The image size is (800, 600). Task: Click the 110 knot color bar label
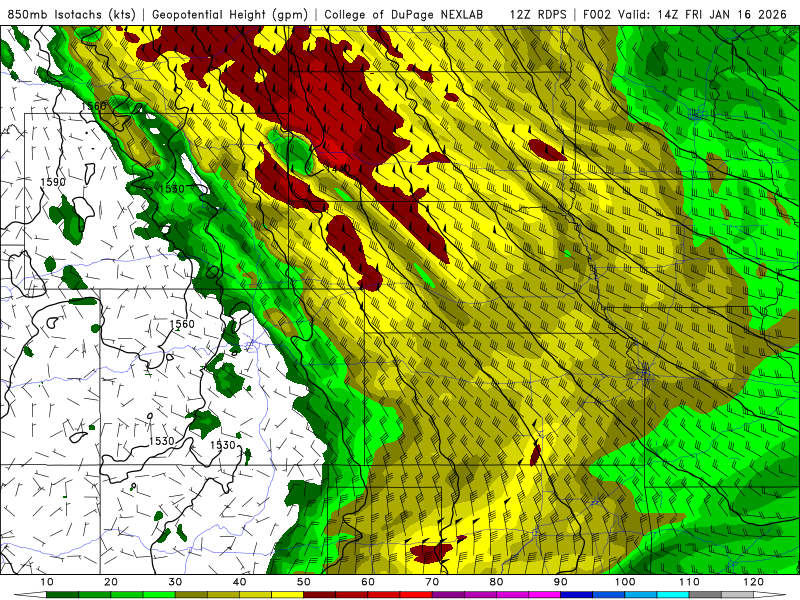point(689,582)
